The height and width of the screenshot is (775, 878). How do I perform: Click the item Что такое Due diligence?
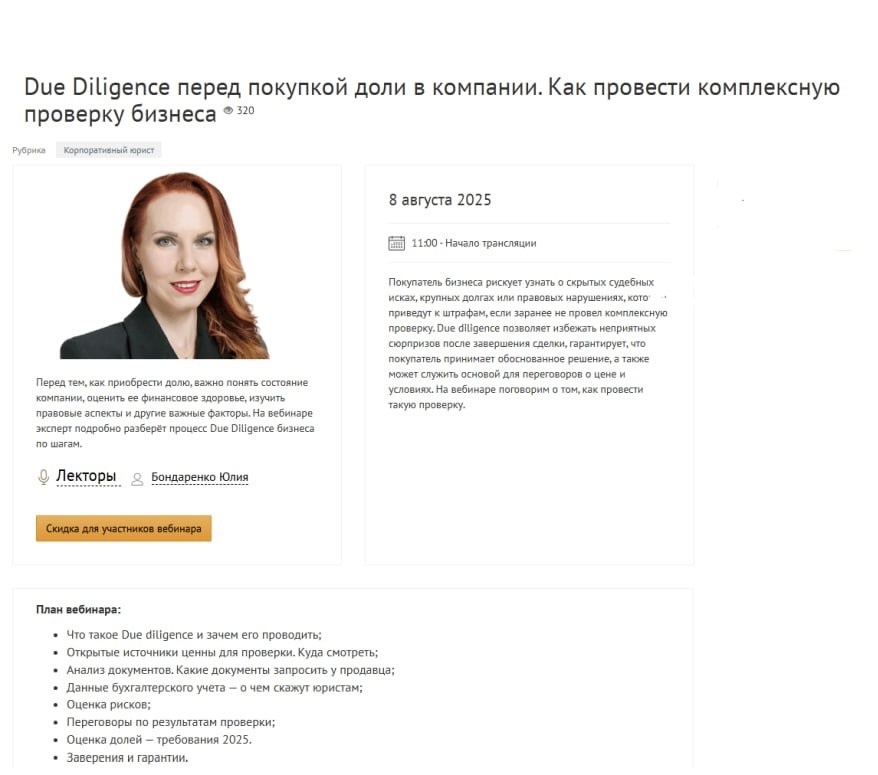[194, 635]
